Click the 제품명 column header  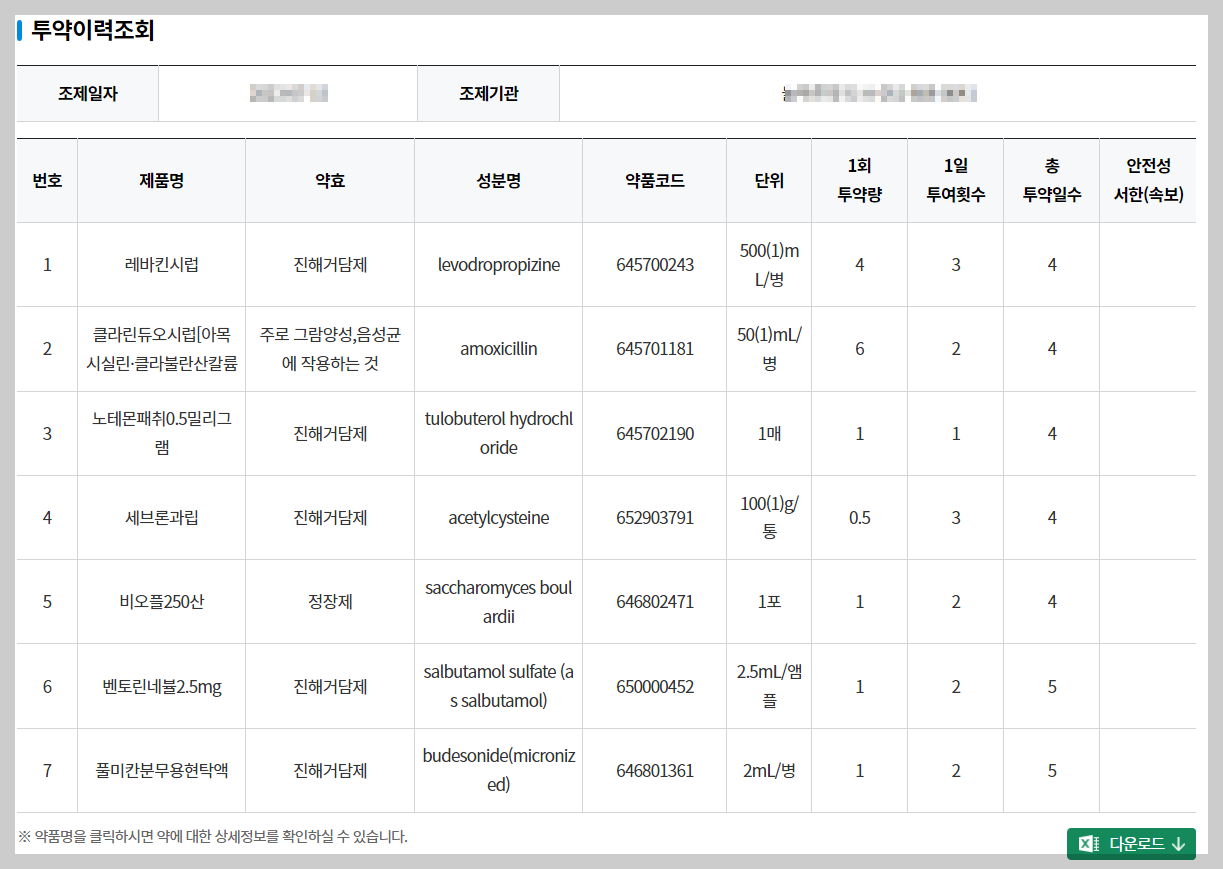[x=161, y=180]
